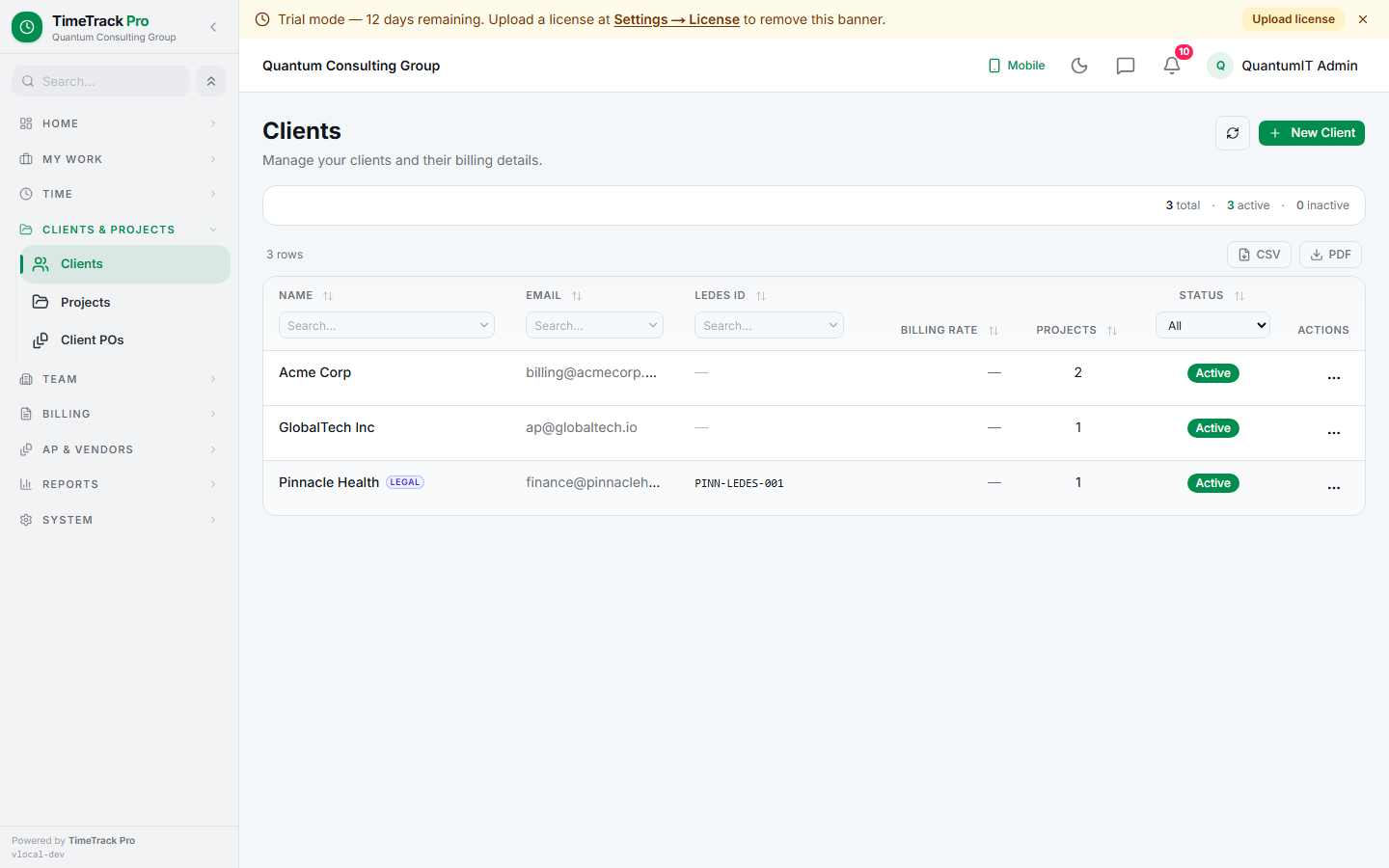
Task: Open the chat messages icon
Action: pyautogui.click(x=1126, y=66)
